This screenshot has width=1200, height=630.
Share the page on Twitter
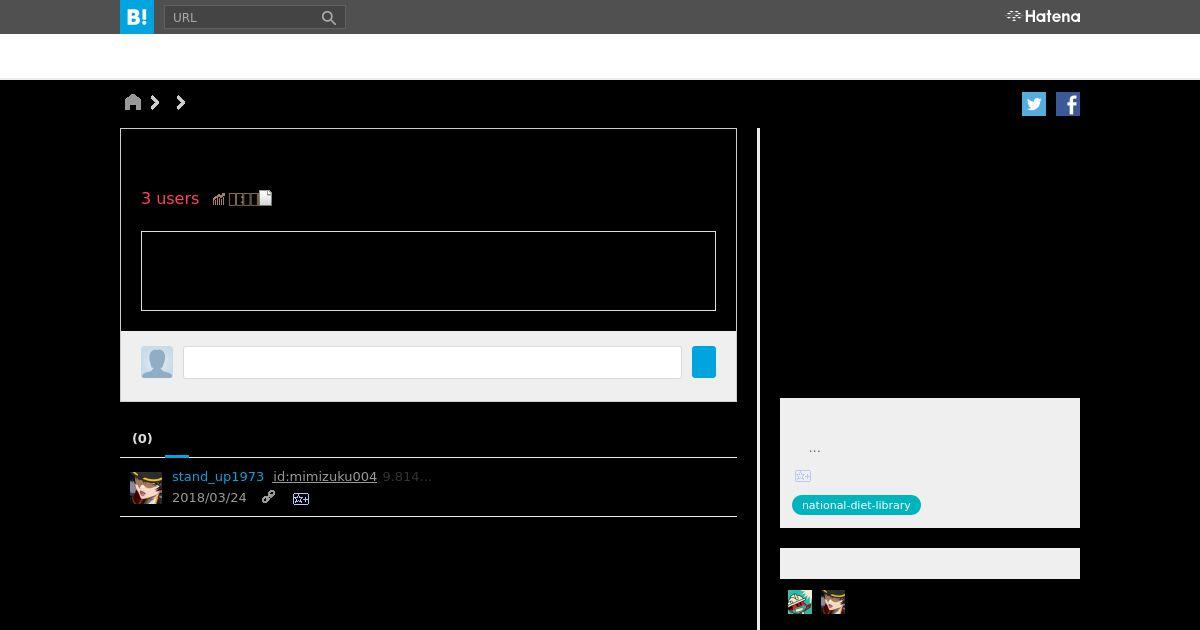tap(1034, 104)
